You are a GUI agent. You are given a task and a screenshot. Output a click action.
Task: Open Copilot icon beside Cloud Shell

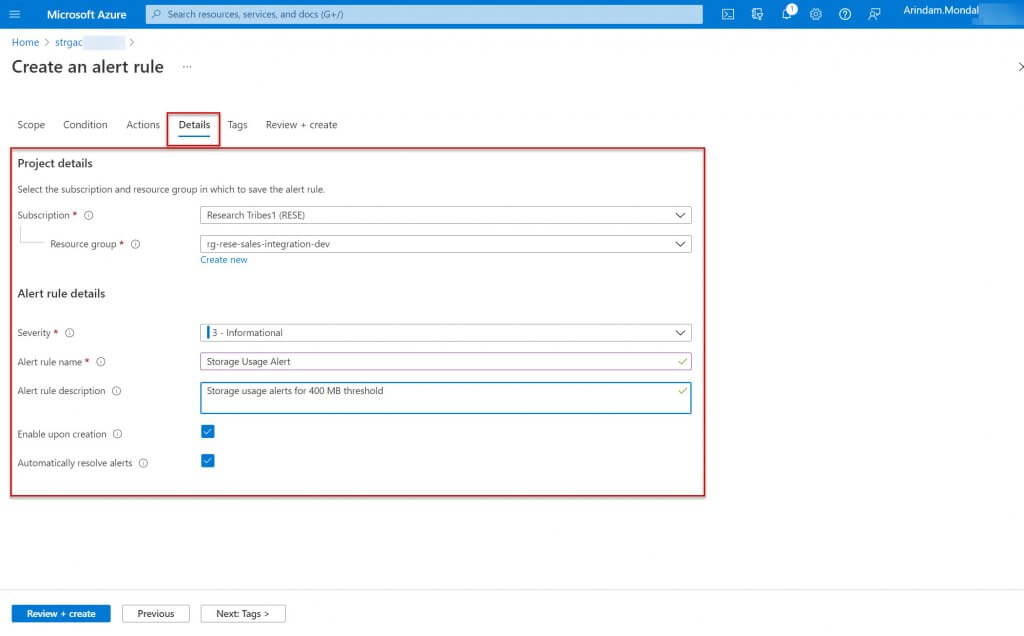pyautogui.click(x=757, y=14)
